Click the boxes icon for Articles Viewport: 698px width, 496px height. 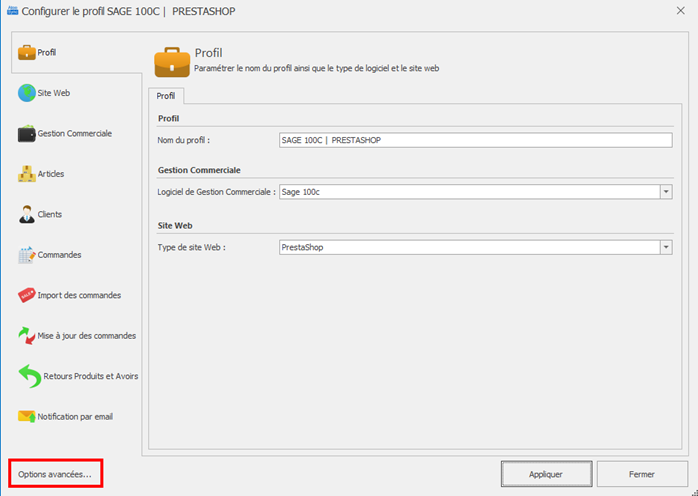(x=27, y=174)
